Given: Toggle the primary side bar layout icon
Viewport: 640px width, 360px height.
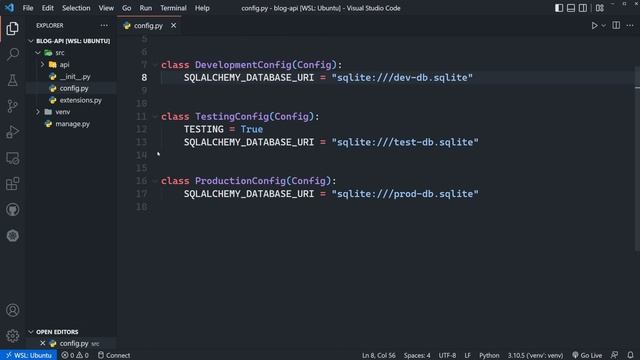Looking at the screenshot, I should pos(559,8).
